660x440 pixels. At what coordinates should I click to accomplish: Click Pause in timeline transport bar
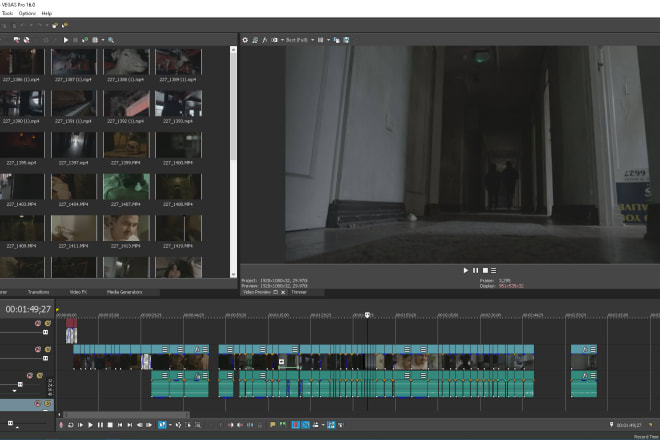100,425
